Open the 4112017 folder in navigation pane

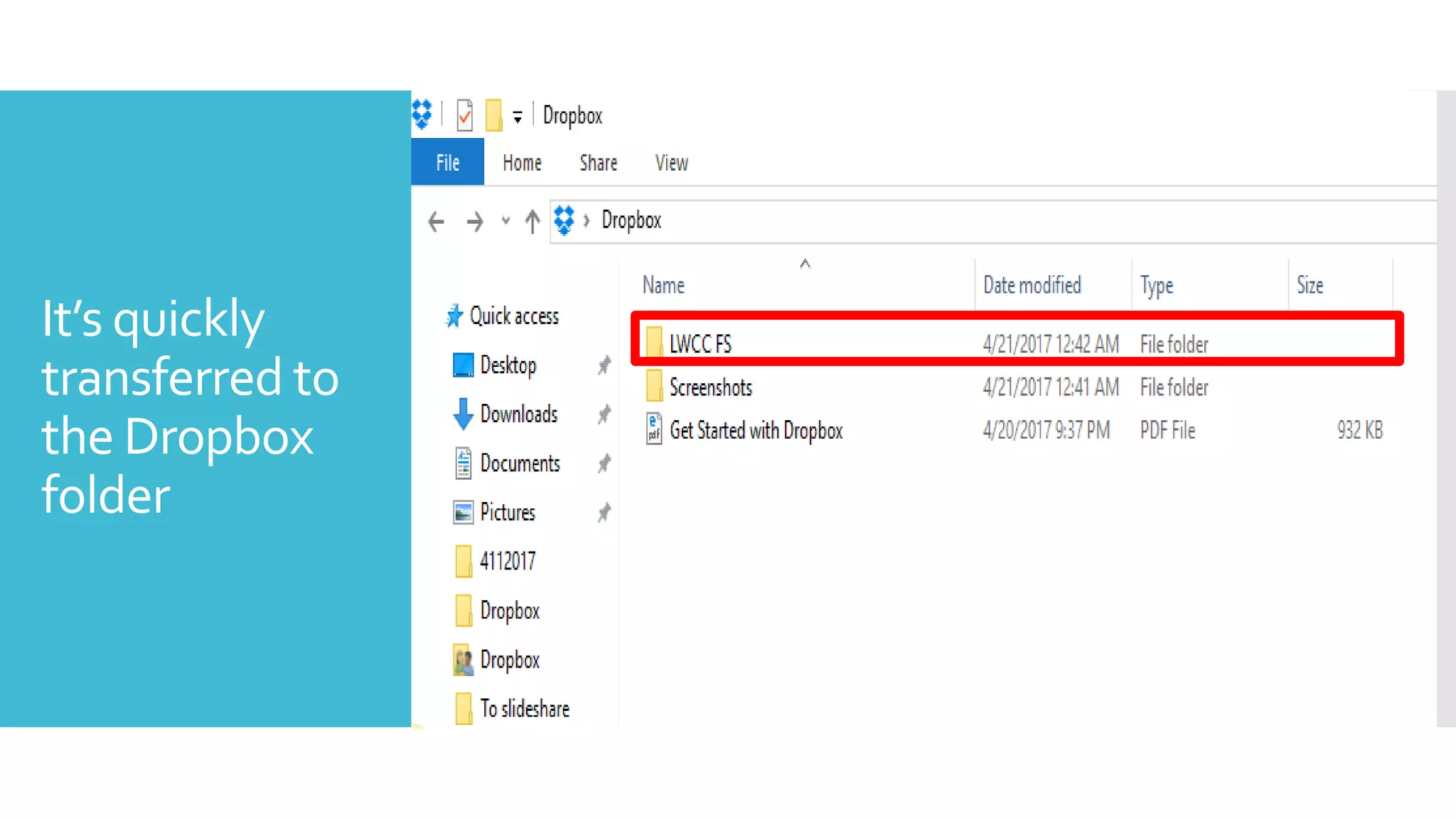click(x=507, y=562)
